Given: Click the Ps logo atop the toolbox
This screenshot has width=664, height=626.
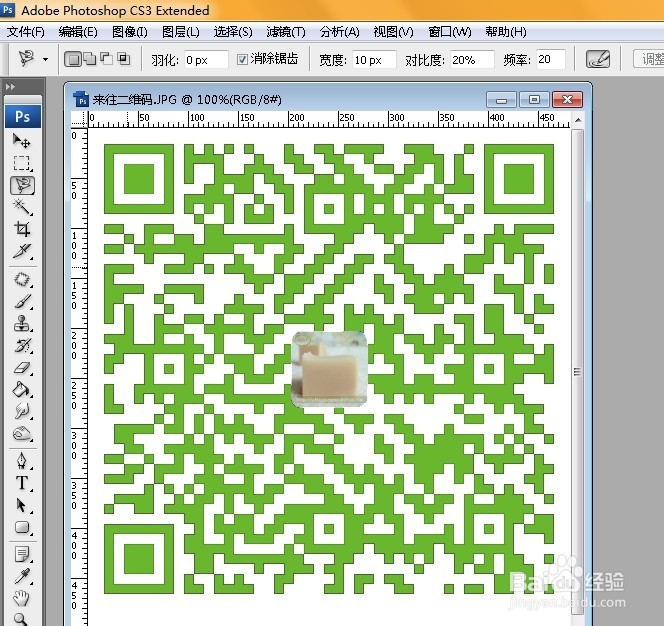Looking at the screenshot, I should (x=23, y=116).
